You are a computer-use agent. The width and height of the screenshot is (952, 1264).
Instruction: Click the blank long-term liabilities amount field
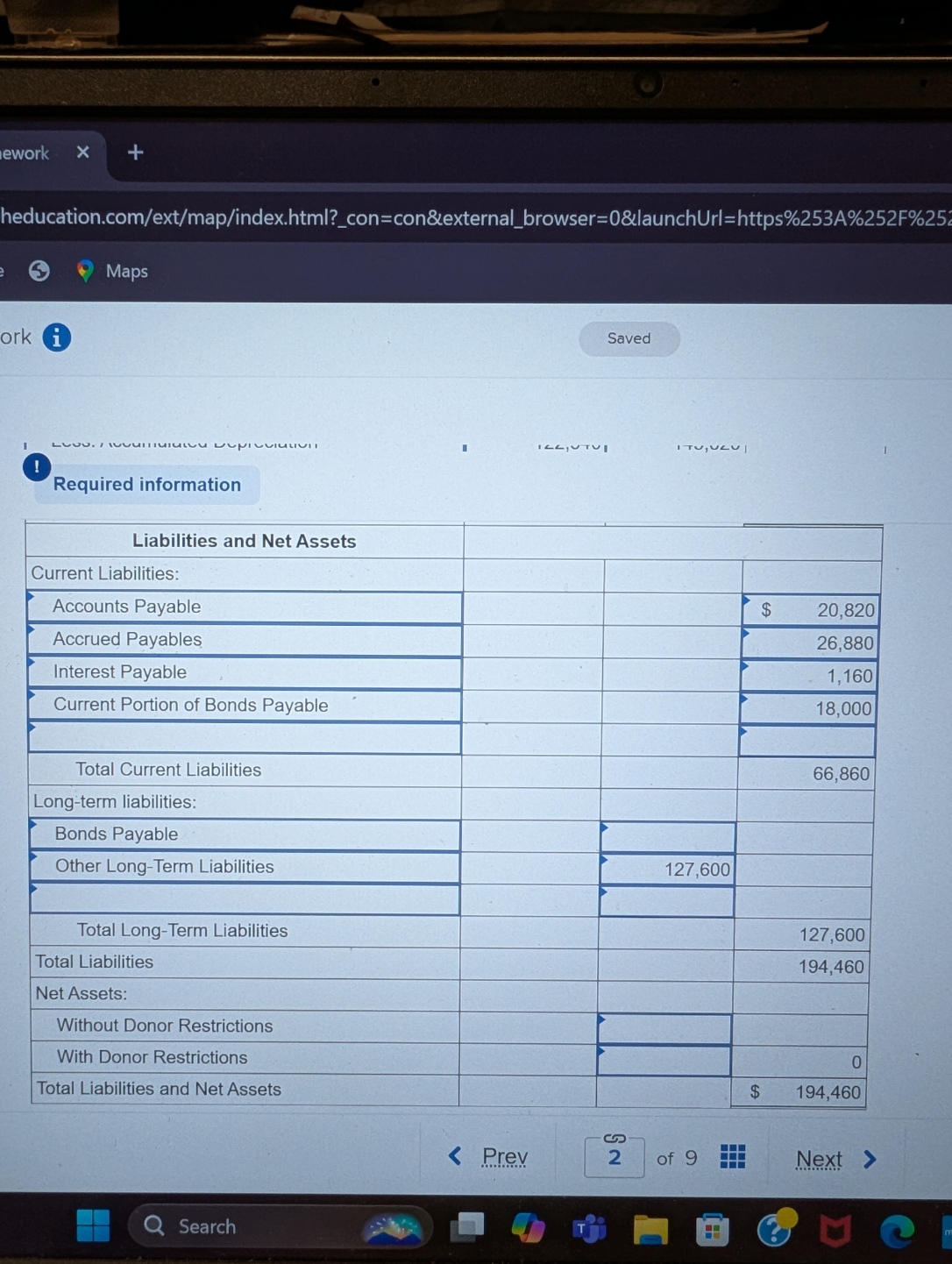click(x=666, y=901)
